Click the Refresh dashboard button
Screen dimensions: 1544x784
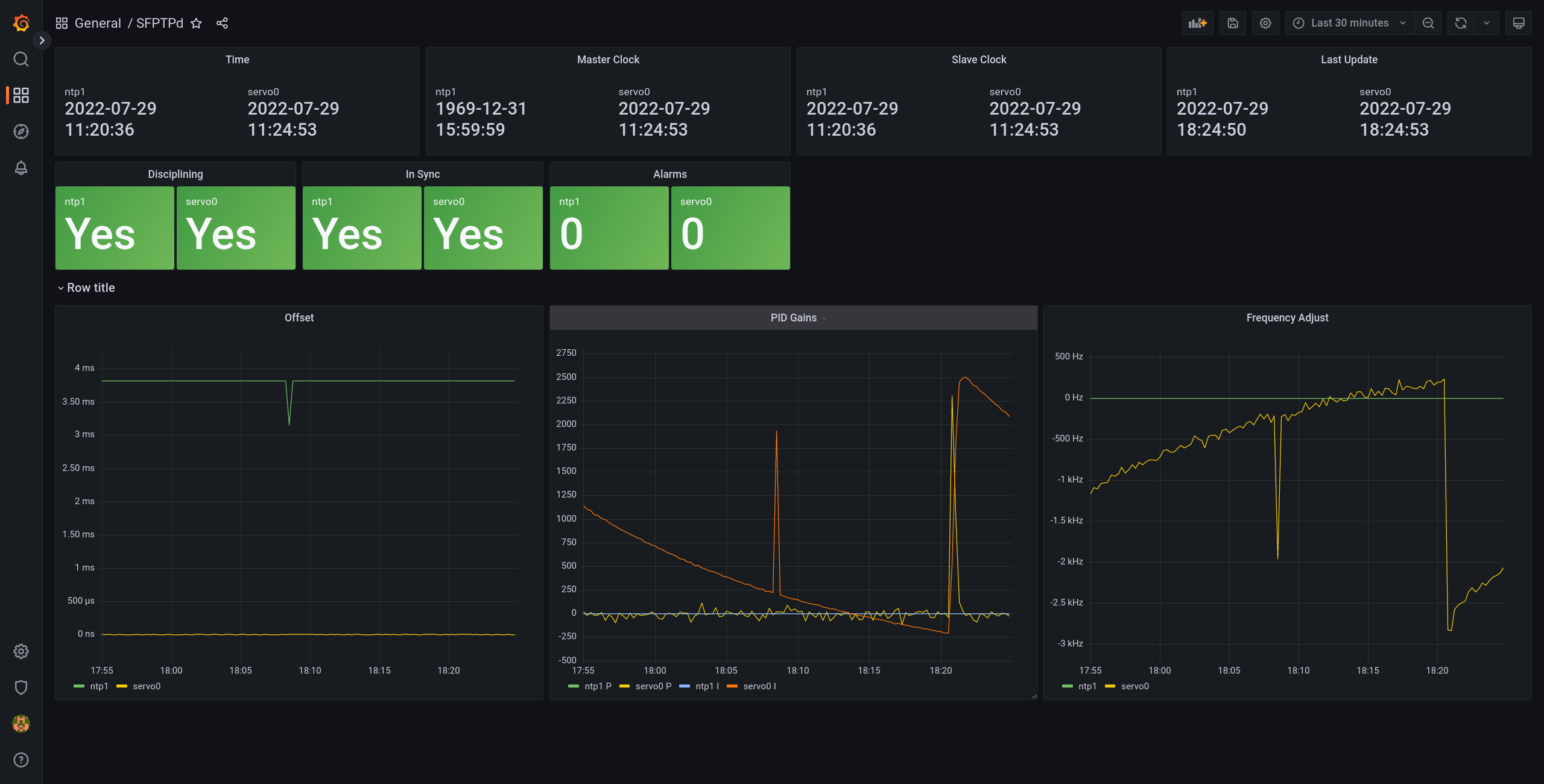click(1461, 23)
